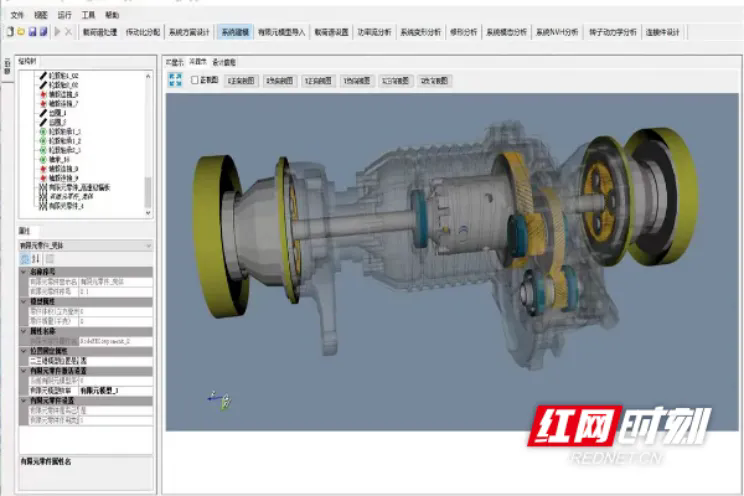The height and width of the screenshot is (496, 744).
Task: Collapse the first property group in the grid
Action: [x=24, y=271]
